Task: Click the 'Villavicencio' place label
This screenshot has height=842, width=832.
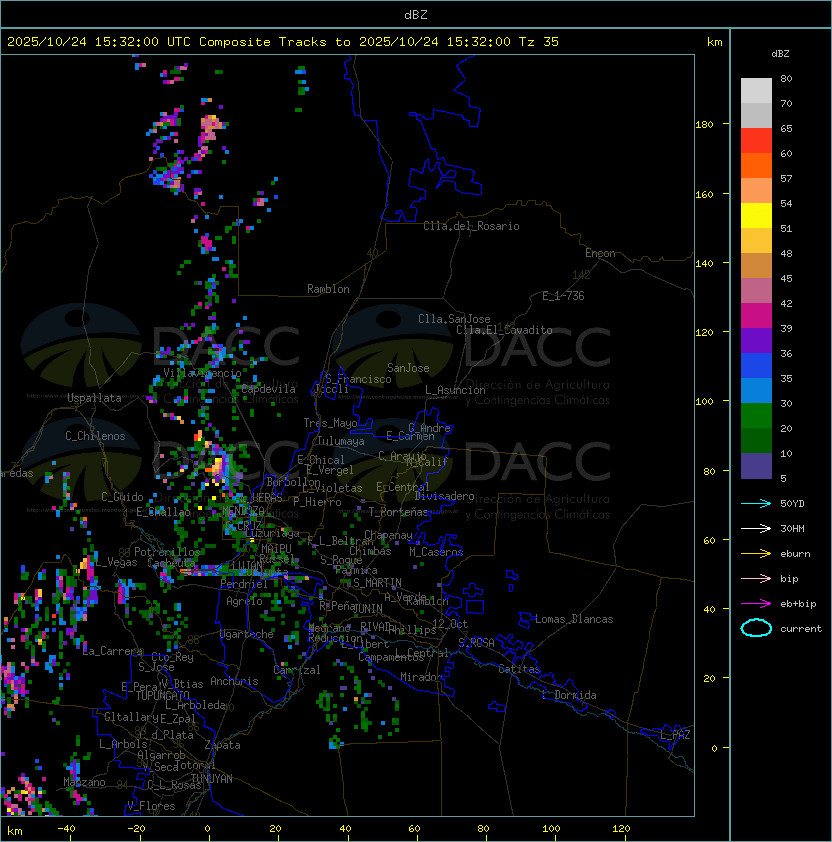Action: [202, 373]
